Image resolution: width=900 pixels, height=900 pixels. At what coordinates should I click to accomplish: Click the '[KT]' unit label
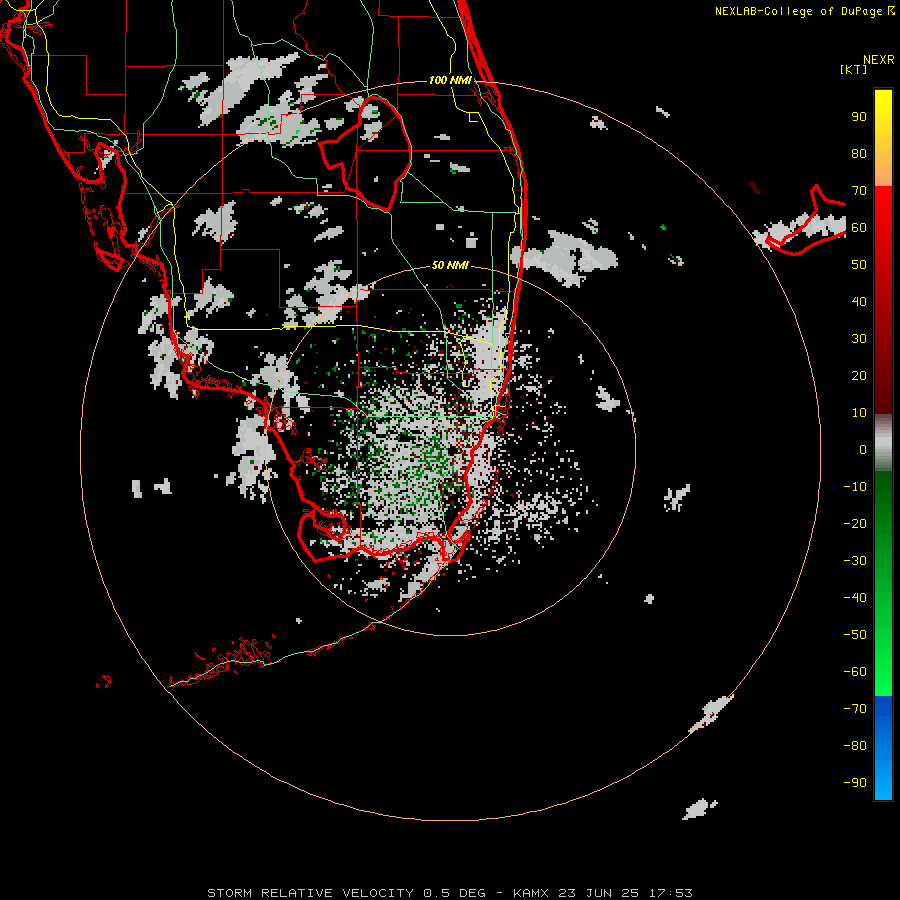point(854,69)
